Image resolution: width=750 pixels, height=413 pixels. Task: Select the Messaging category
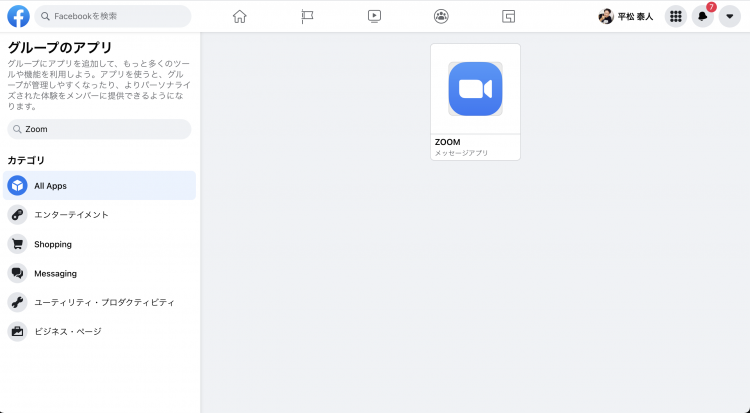[99, 273]
